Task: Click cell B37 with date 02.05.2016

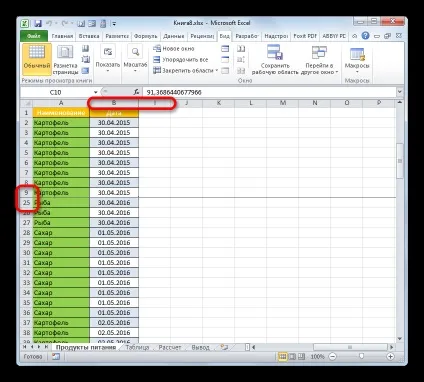Action: [114, 323]
